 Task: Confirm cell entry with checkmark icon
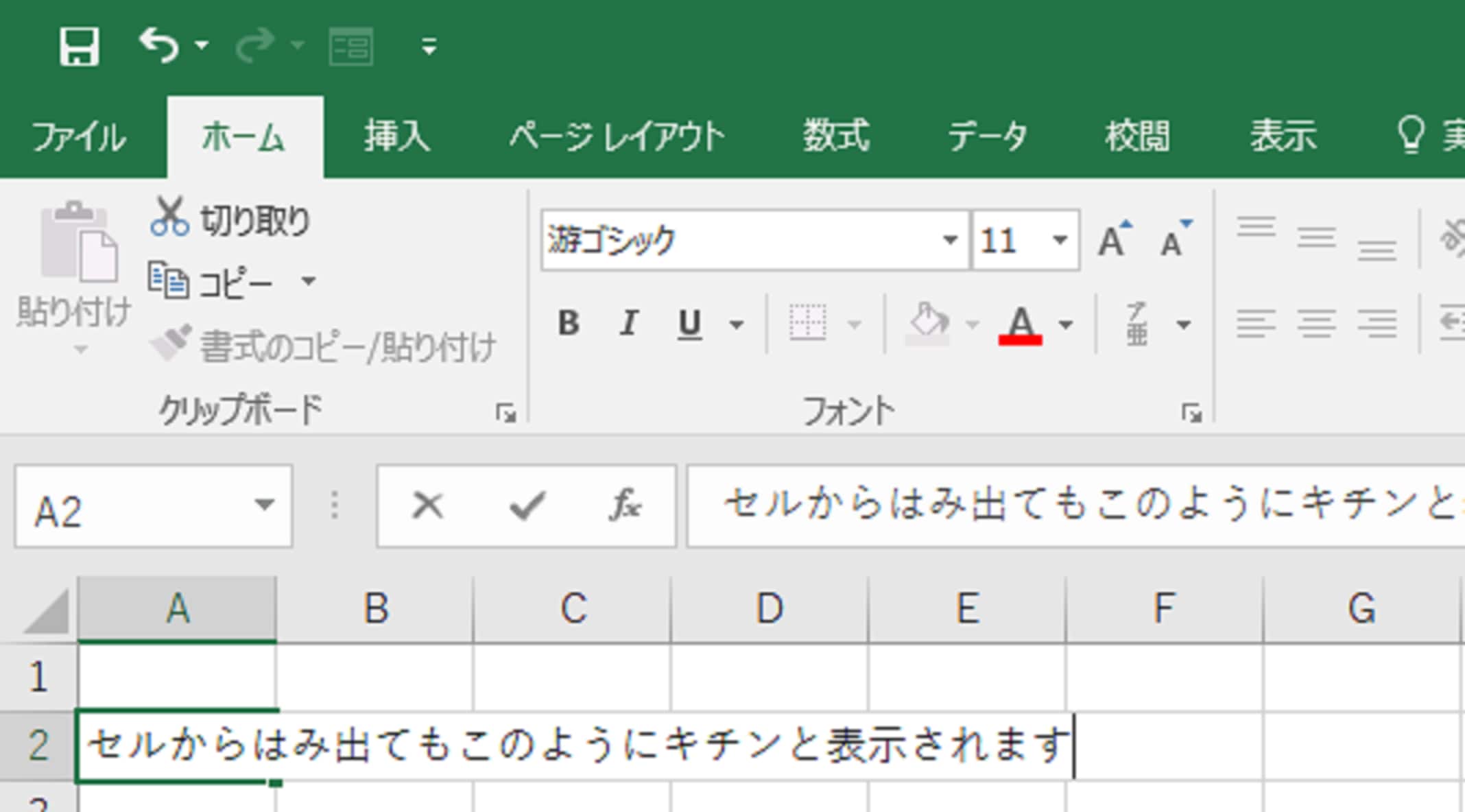527,506
